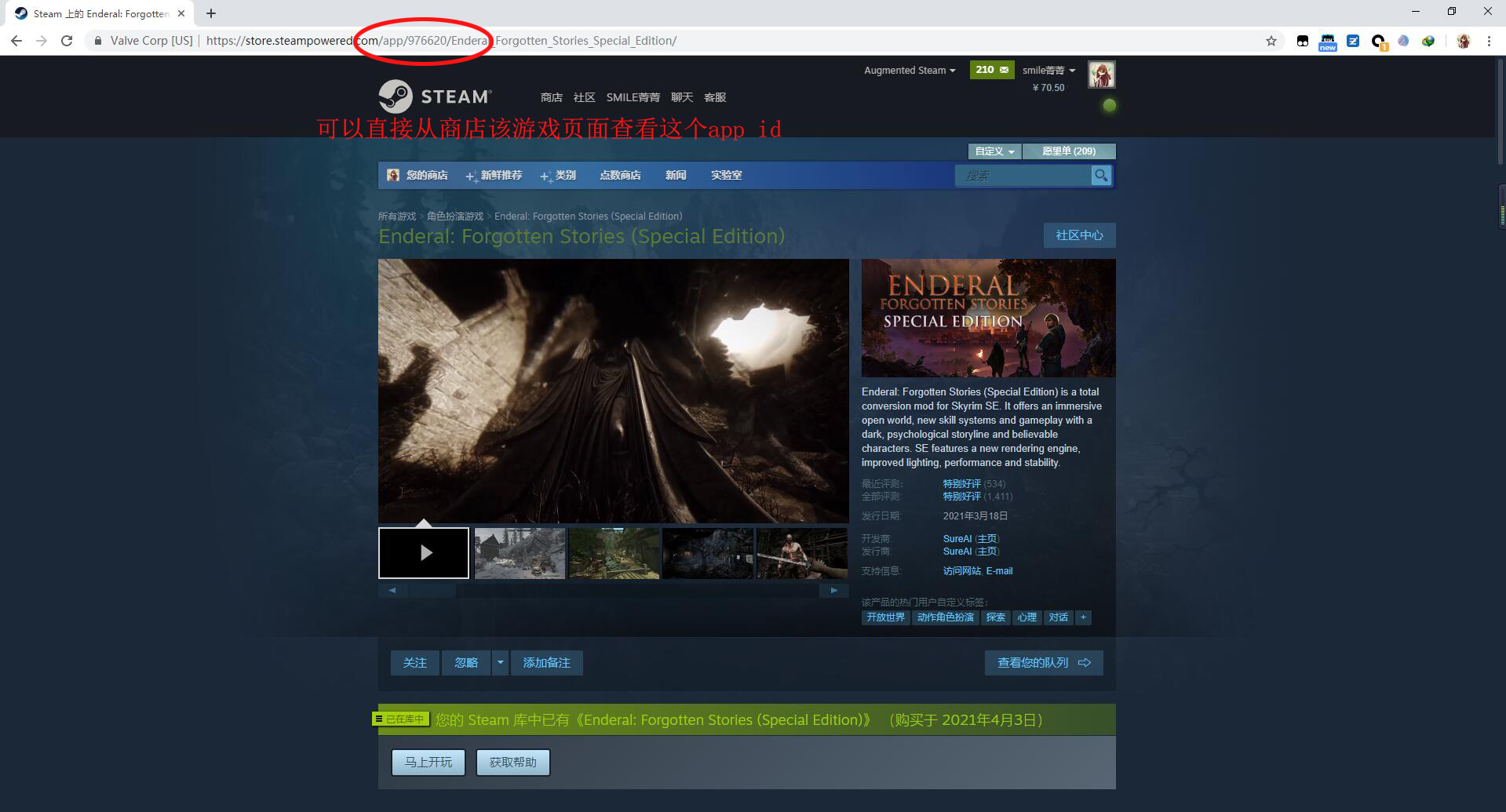Click the E-mail support link
The image size is (1506, 812).
[1000, 571]
